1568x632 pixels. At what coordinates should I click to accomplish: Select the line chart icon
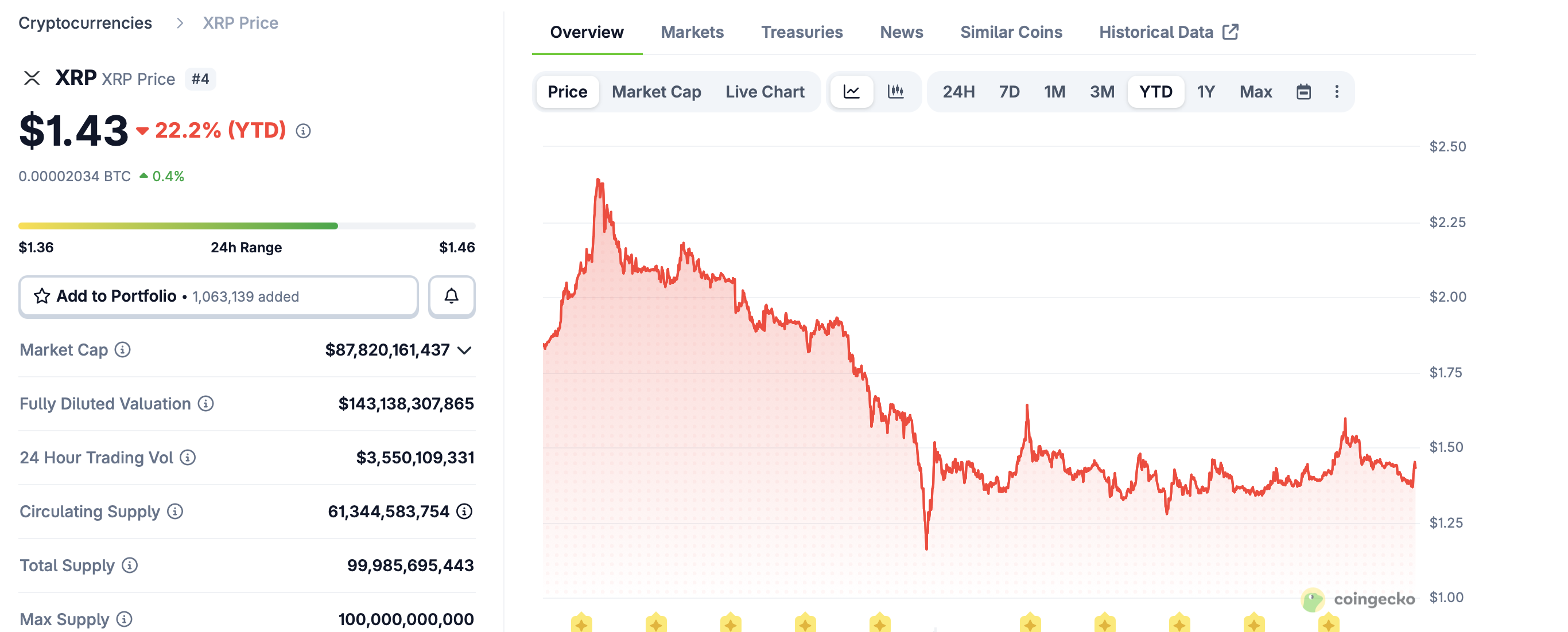click(x=852, y=91)
